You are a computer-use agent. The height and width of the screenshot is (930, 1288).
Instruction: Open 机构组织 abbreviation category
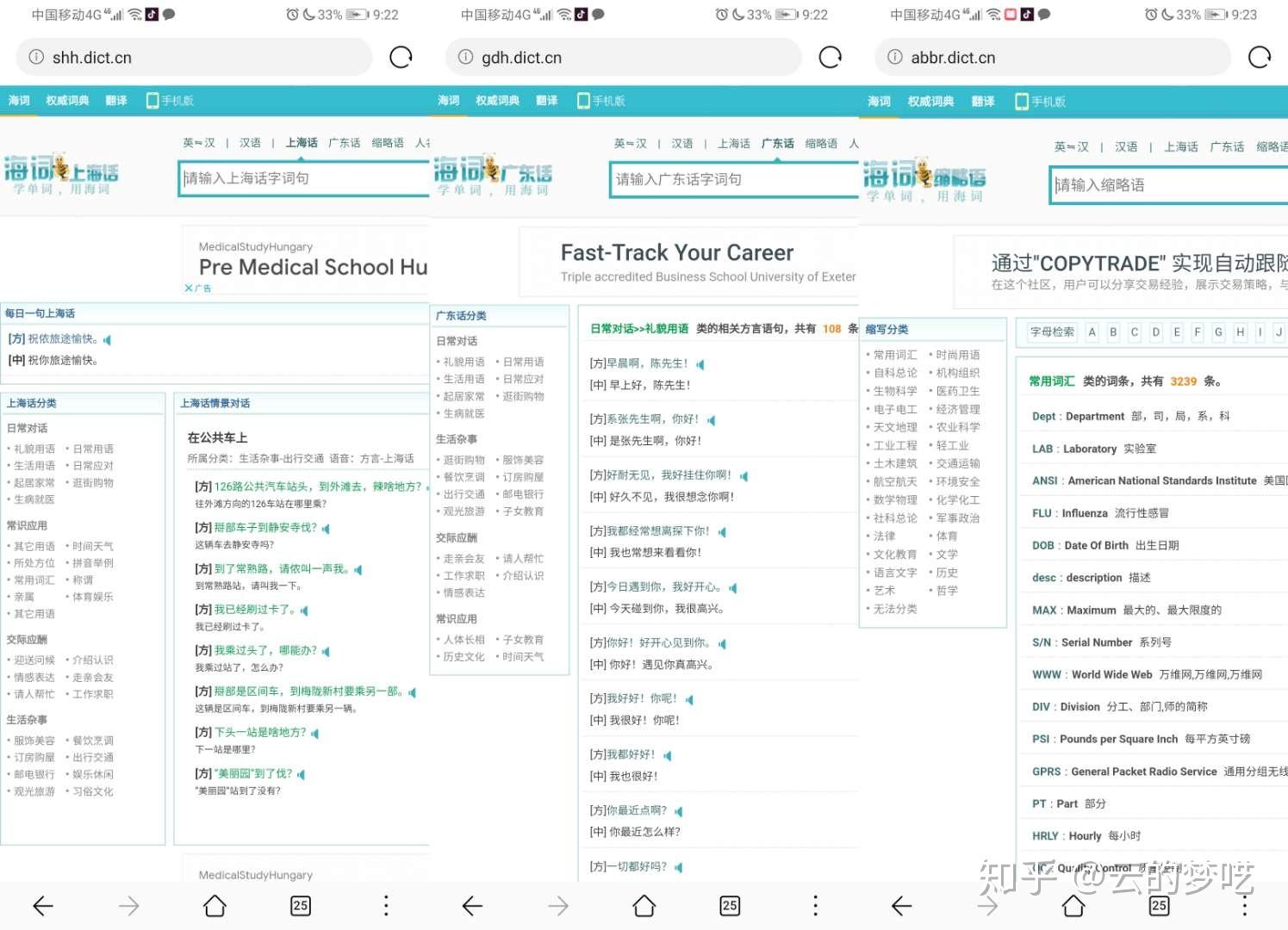pos(958,373)
